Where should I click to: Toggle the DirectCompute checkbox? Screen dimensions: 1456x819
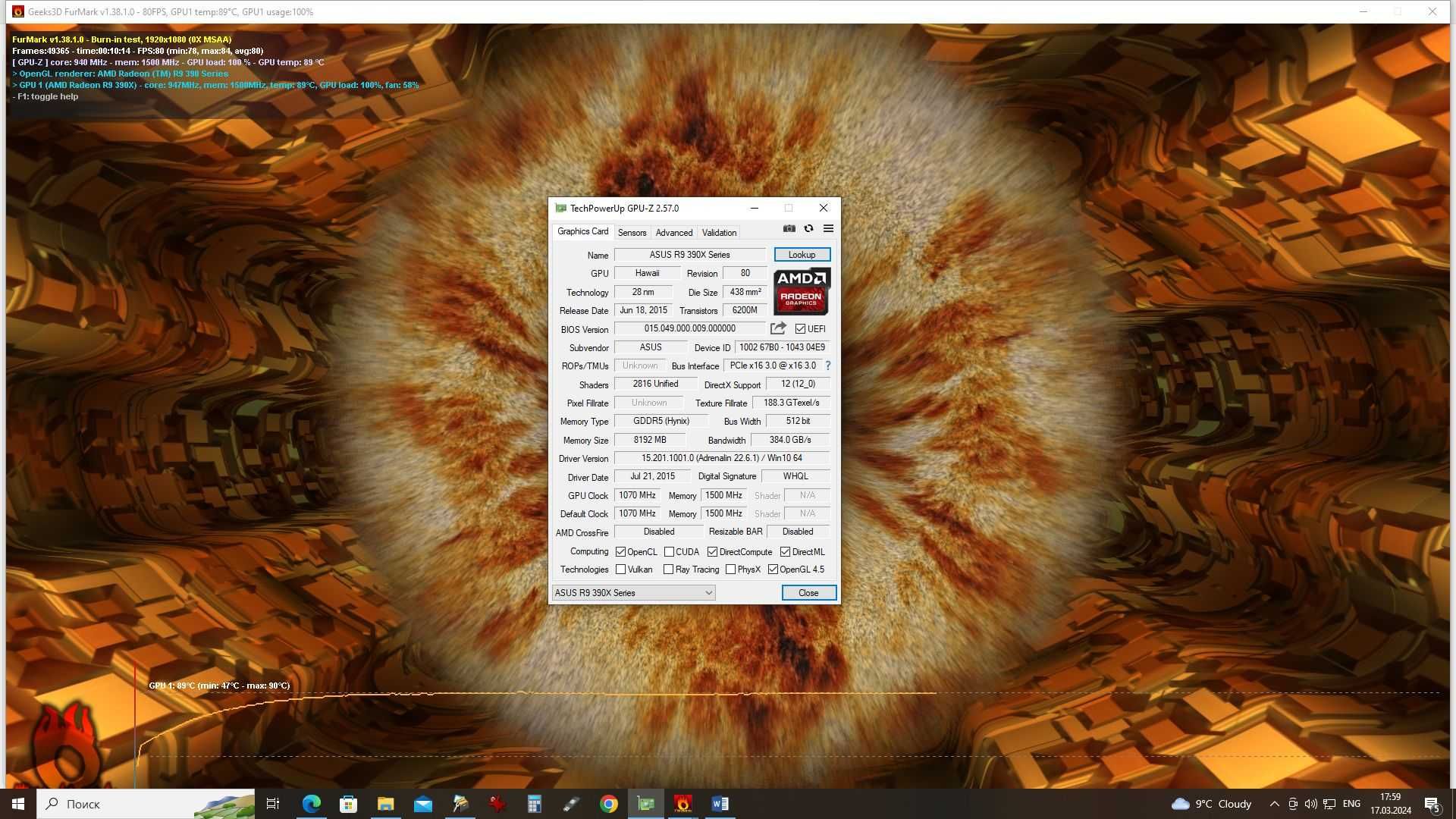tap(712, 552)
